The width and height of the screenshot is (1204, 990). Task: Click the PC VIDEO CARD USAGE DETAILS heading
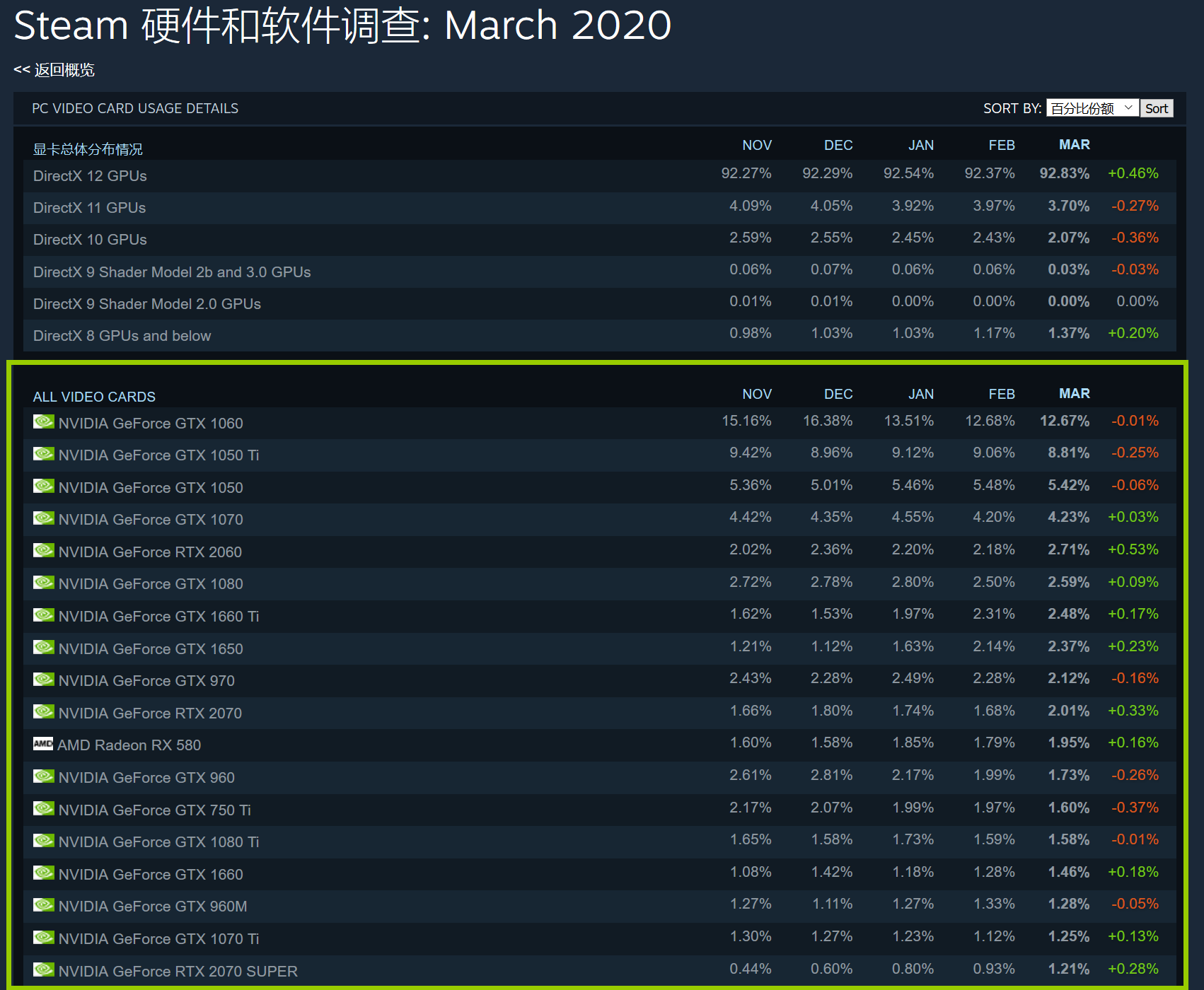[135, 108]
